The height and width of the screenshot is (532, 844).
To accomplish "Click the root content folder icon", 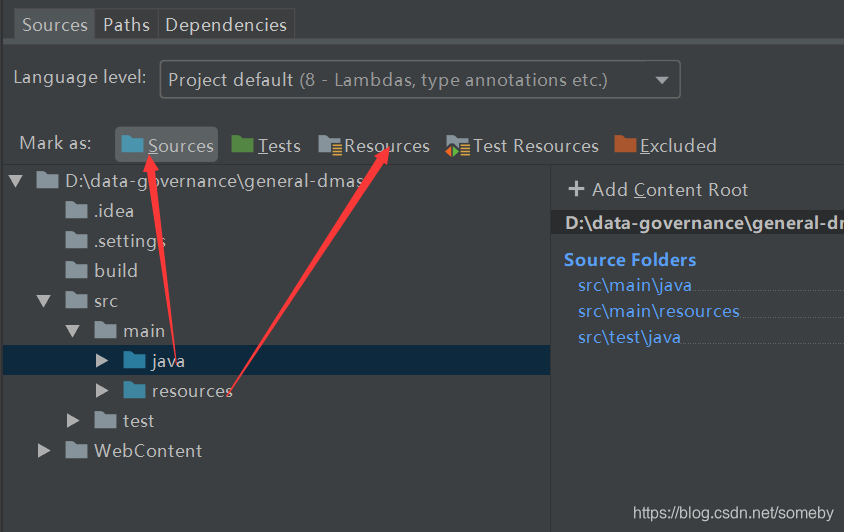I will 47,180.
